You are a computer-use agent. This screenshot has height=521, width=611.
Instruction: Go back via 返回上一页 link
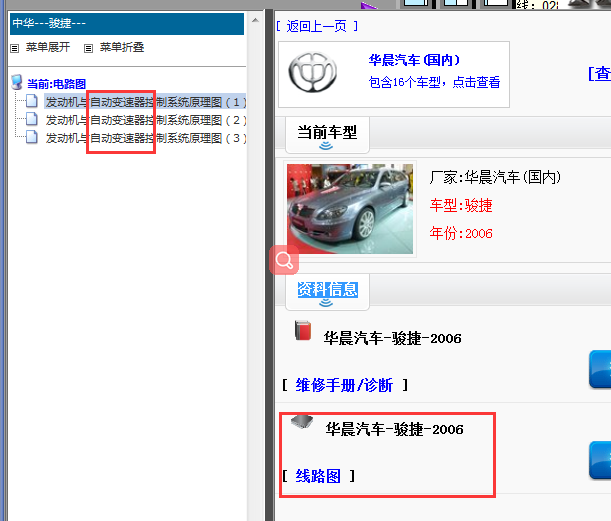[x=316, y=26]
